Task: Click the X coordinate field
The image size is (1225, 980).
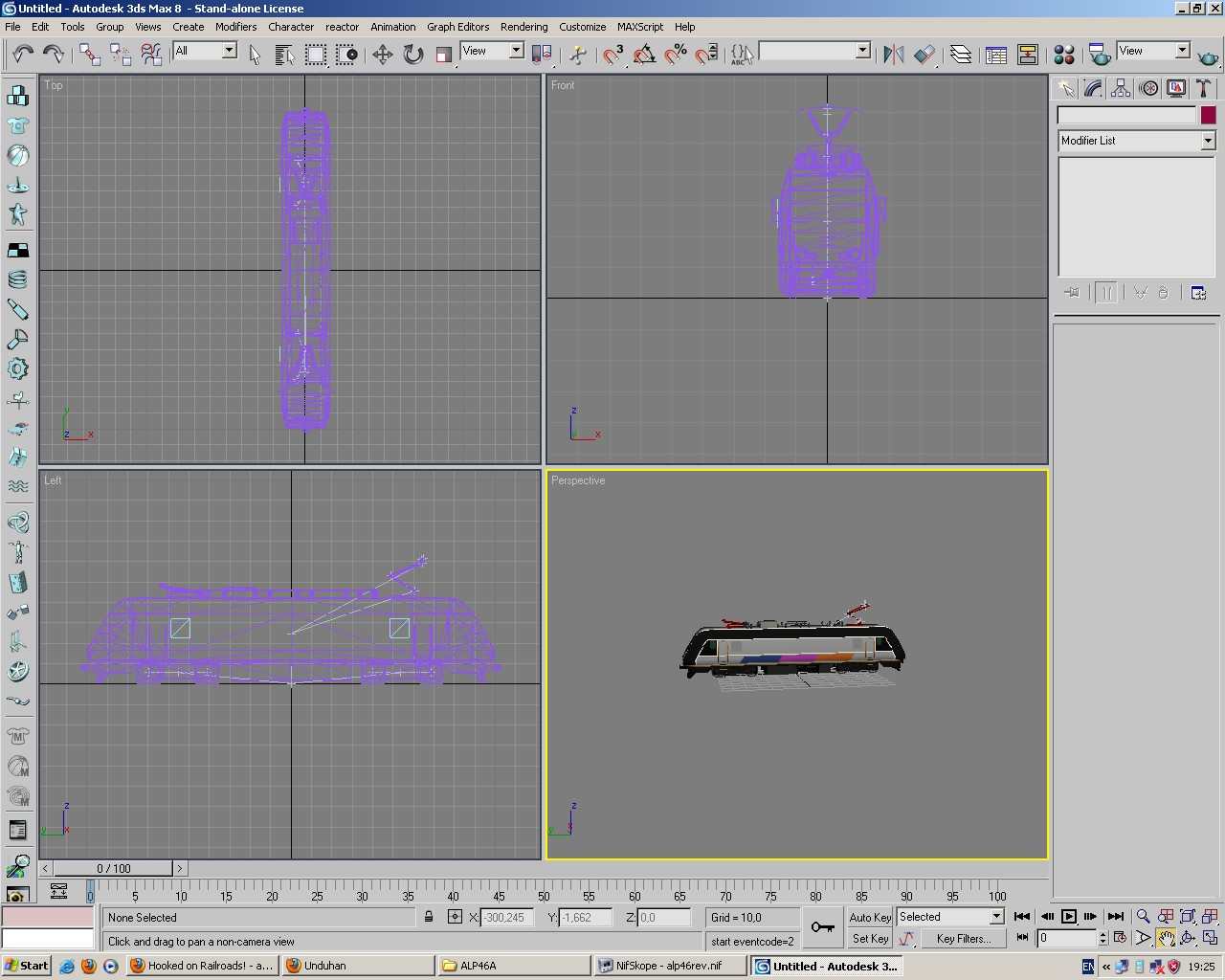Action: [506, 917]
